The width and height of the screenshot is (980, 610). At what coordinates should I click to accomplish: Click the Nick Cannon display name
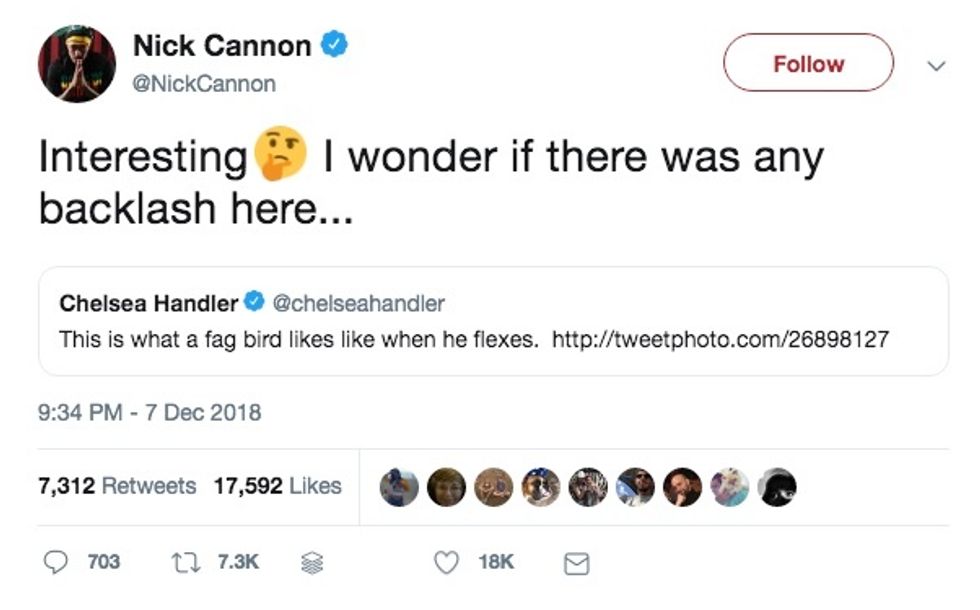222,46
